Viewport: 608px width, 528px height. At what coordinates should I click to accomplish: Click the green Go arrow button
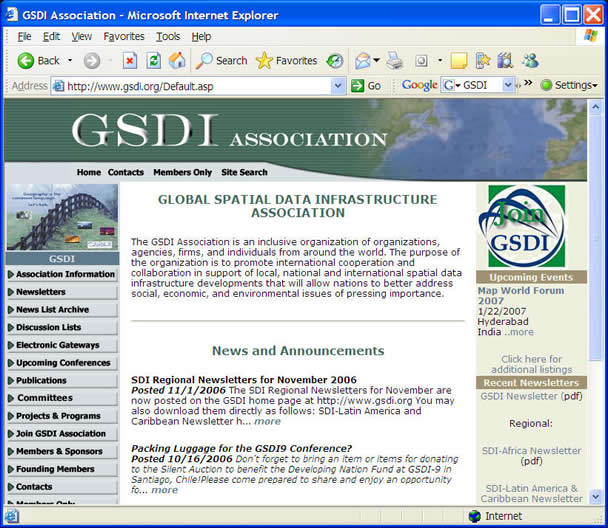point(357,86)
